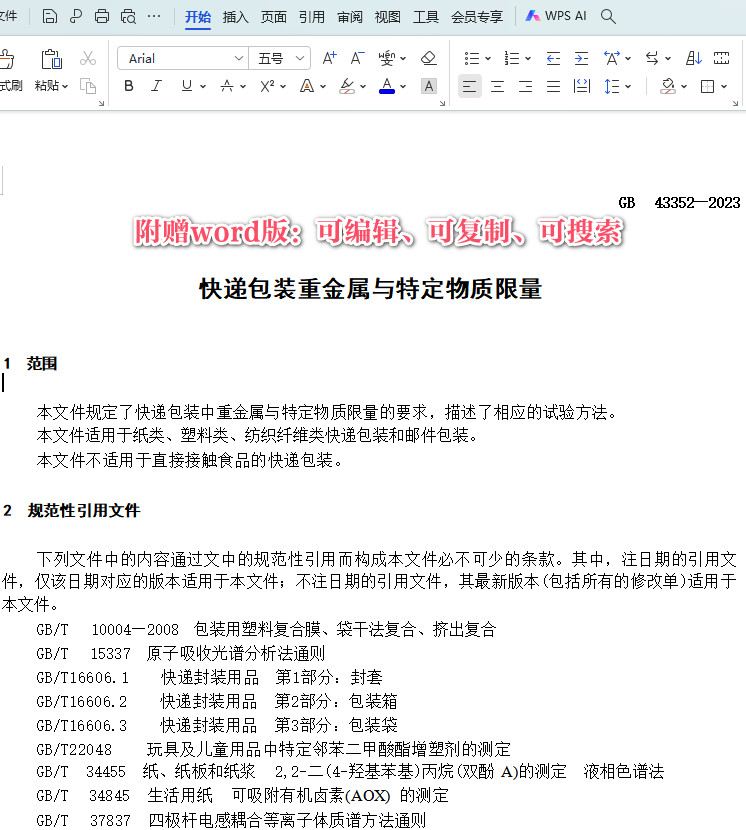This screenshot has width=746, height=830.
Task: Expand font color dropdown arrow
Action: (x=403, y=86)
